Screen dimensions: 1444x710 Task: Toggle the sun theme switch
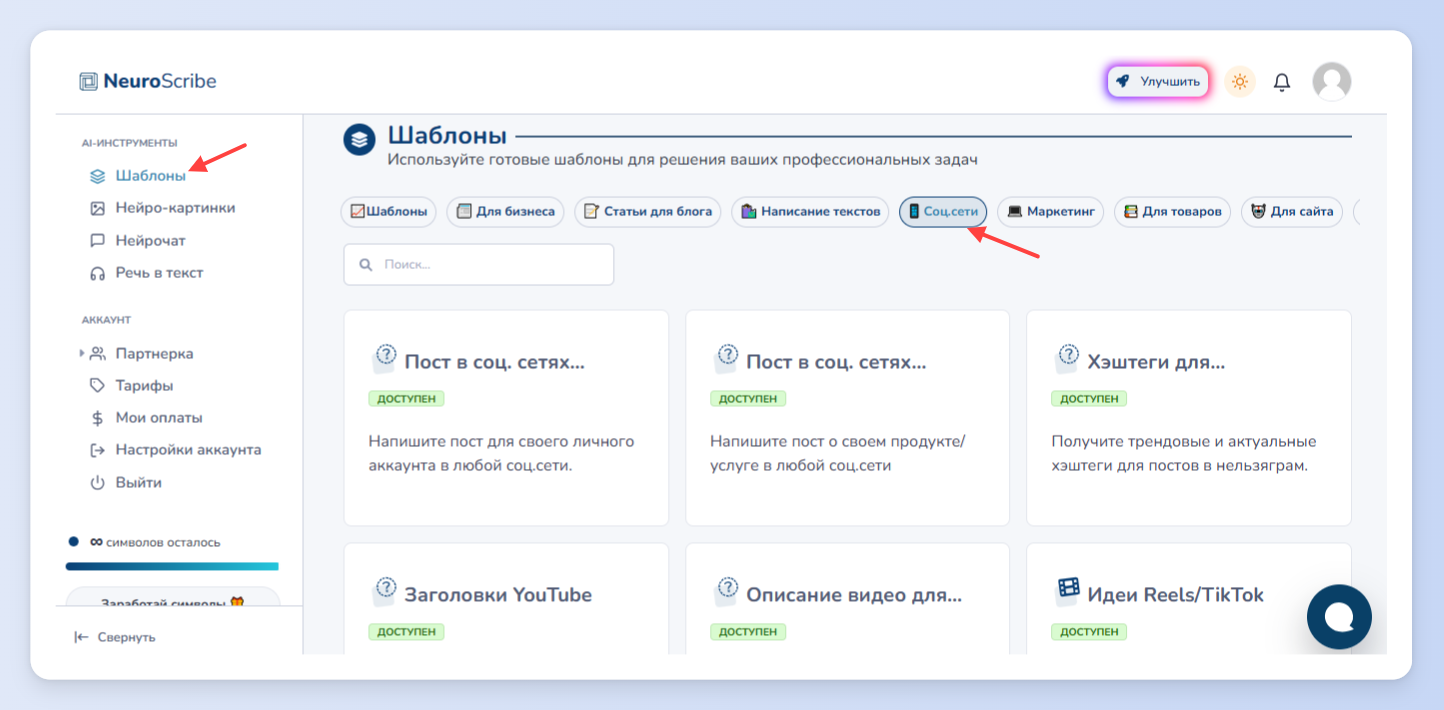pyautogui.click(x=1240, y=81)
